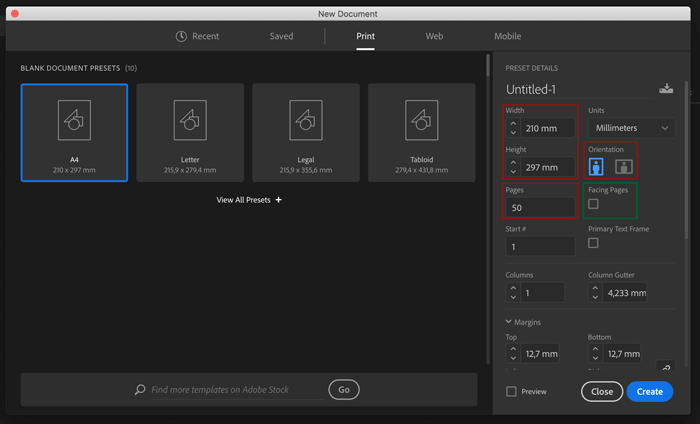Click the Column Gutter value field

[625, 293]
